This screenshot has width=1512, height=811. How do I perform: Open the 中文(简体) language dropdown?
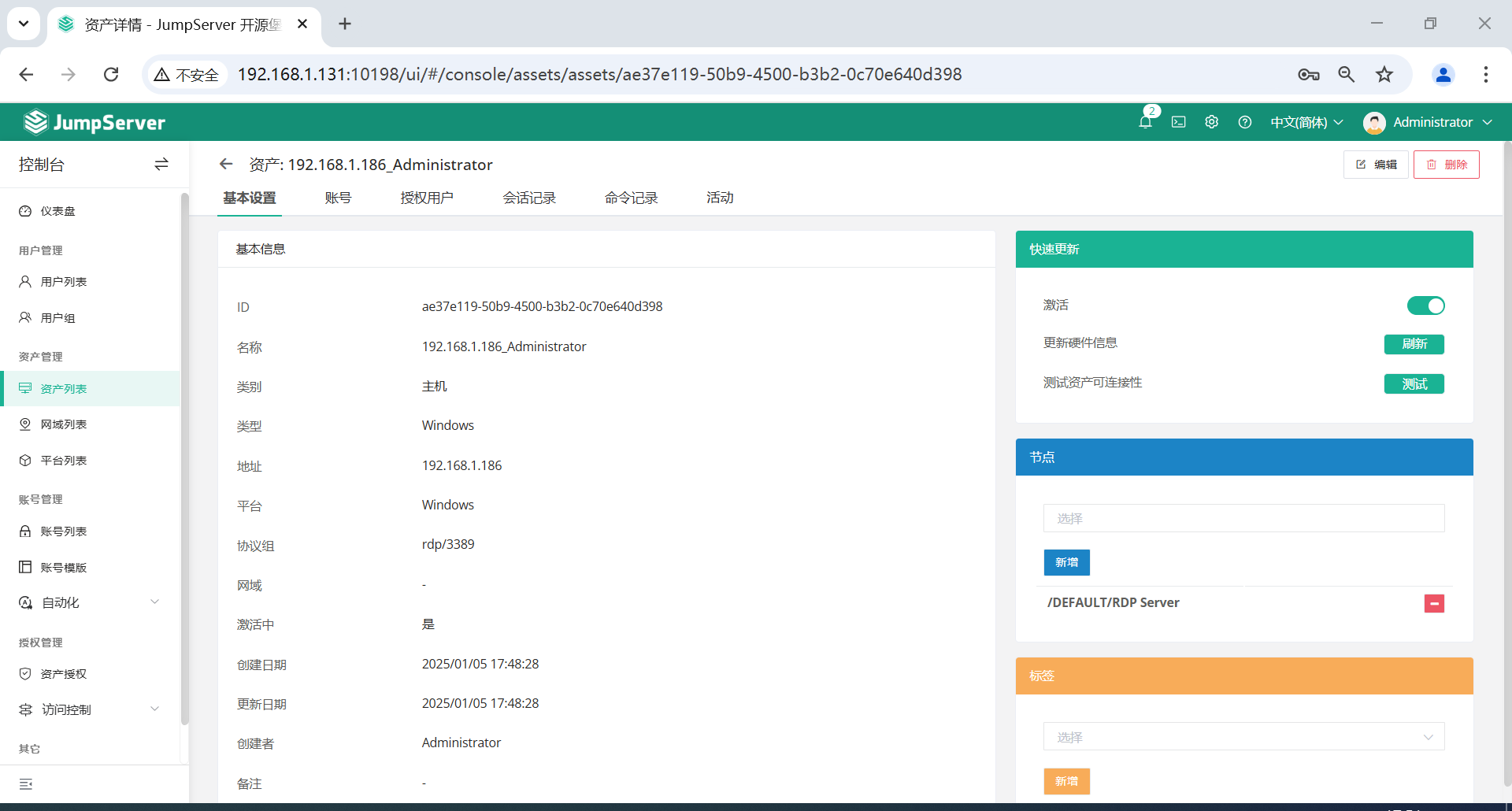[1306, 122]
